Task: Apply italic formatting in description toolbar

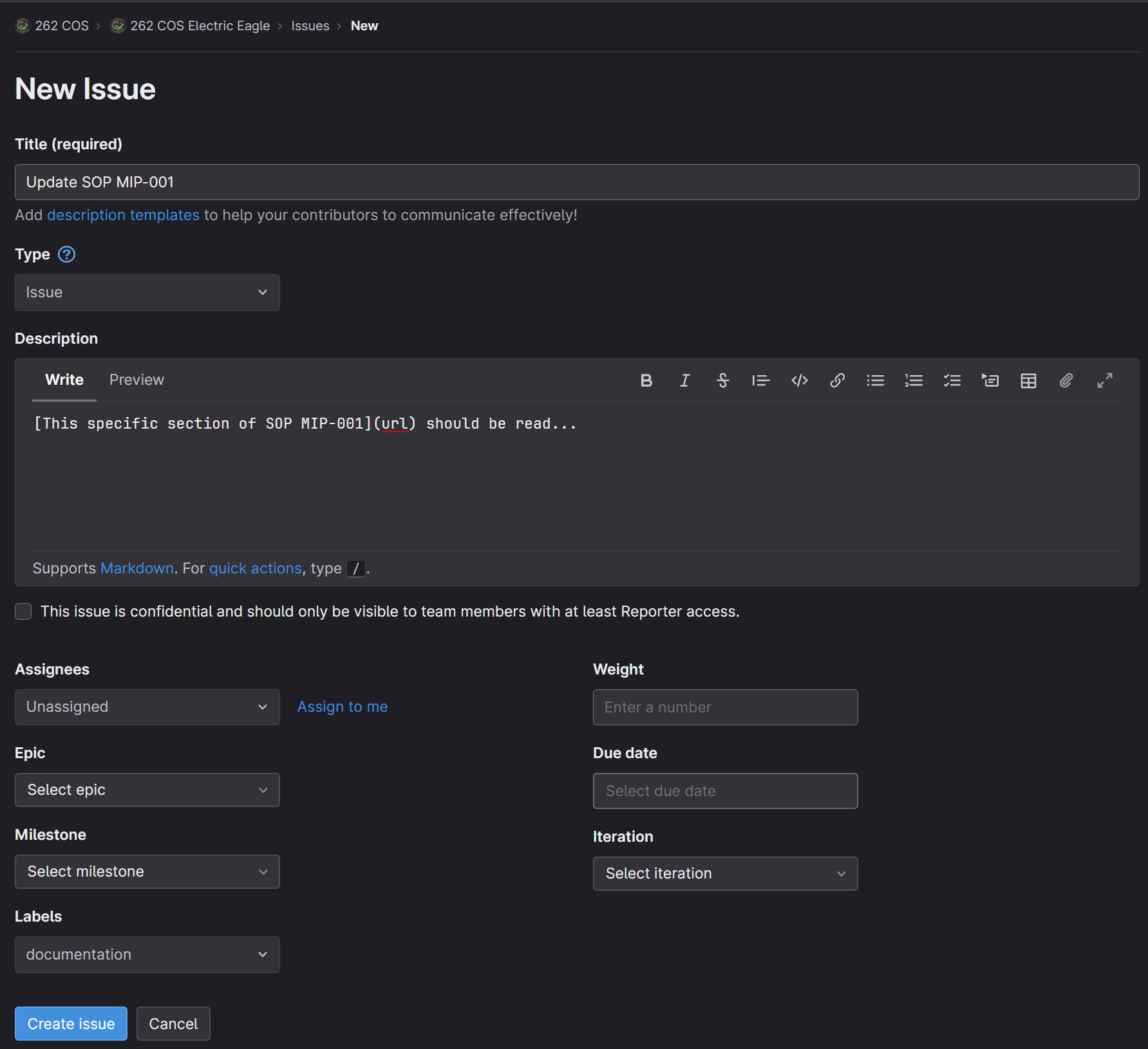Action: pyautogui.click(x=684, y=380)
